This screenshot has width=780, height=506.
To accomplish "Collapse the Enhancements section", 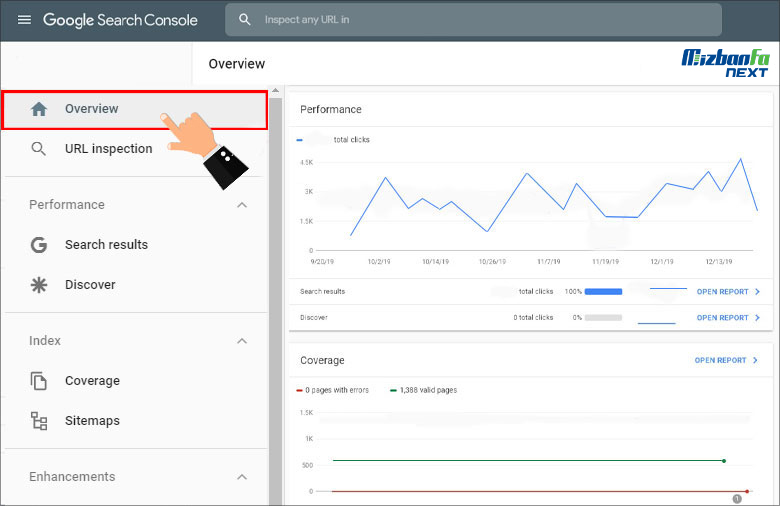I will tap(241, 477).
